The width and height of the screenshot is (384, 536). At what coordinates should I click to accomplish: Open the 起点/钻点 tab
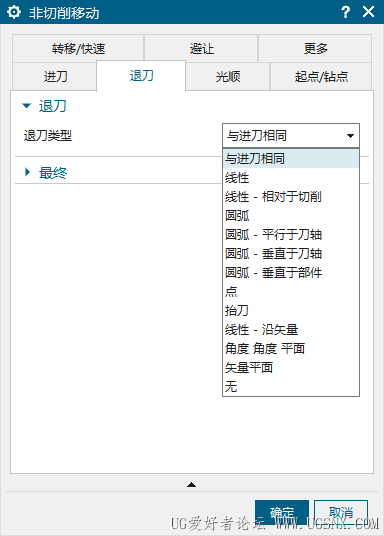[321, 76]
